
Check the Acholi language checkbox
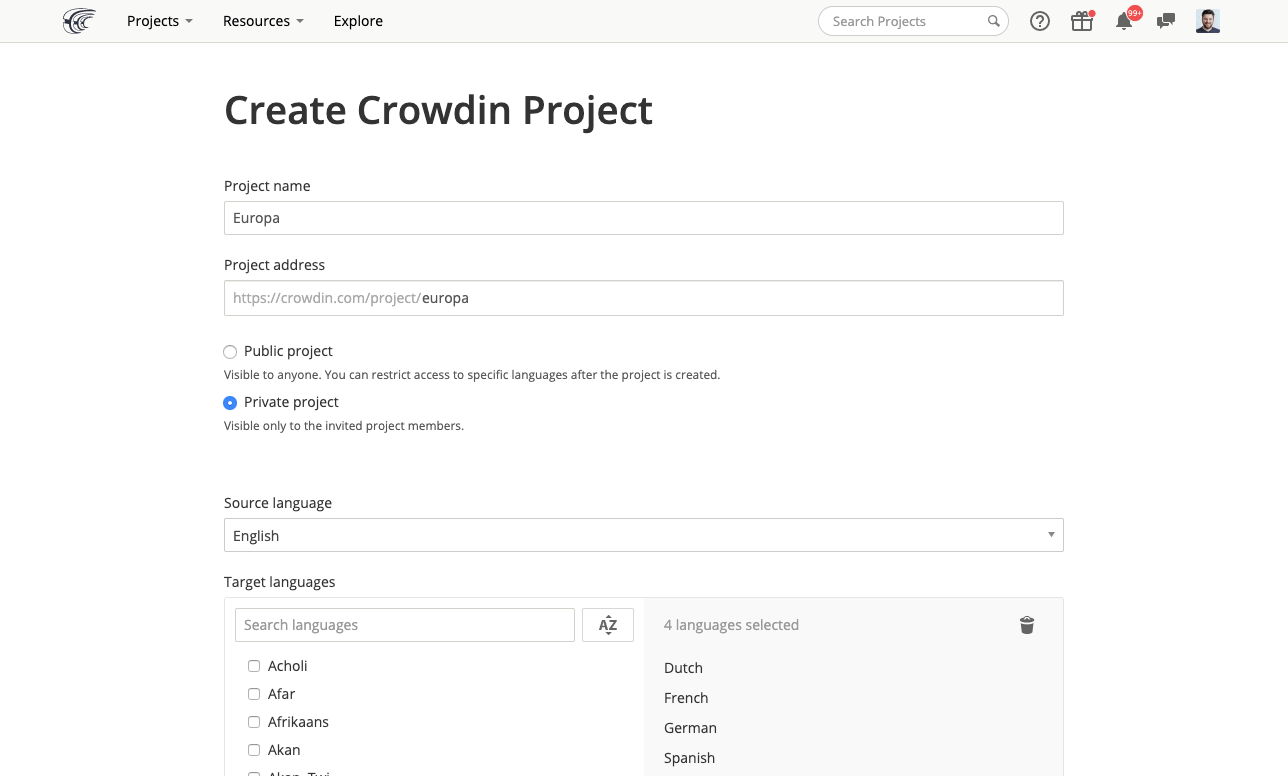(x=254, y=666)
